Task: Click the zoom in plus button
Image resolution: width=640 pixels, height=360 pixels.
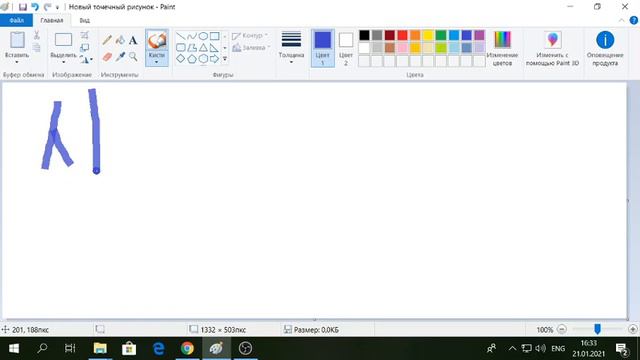Action: (x=633, y=329)
